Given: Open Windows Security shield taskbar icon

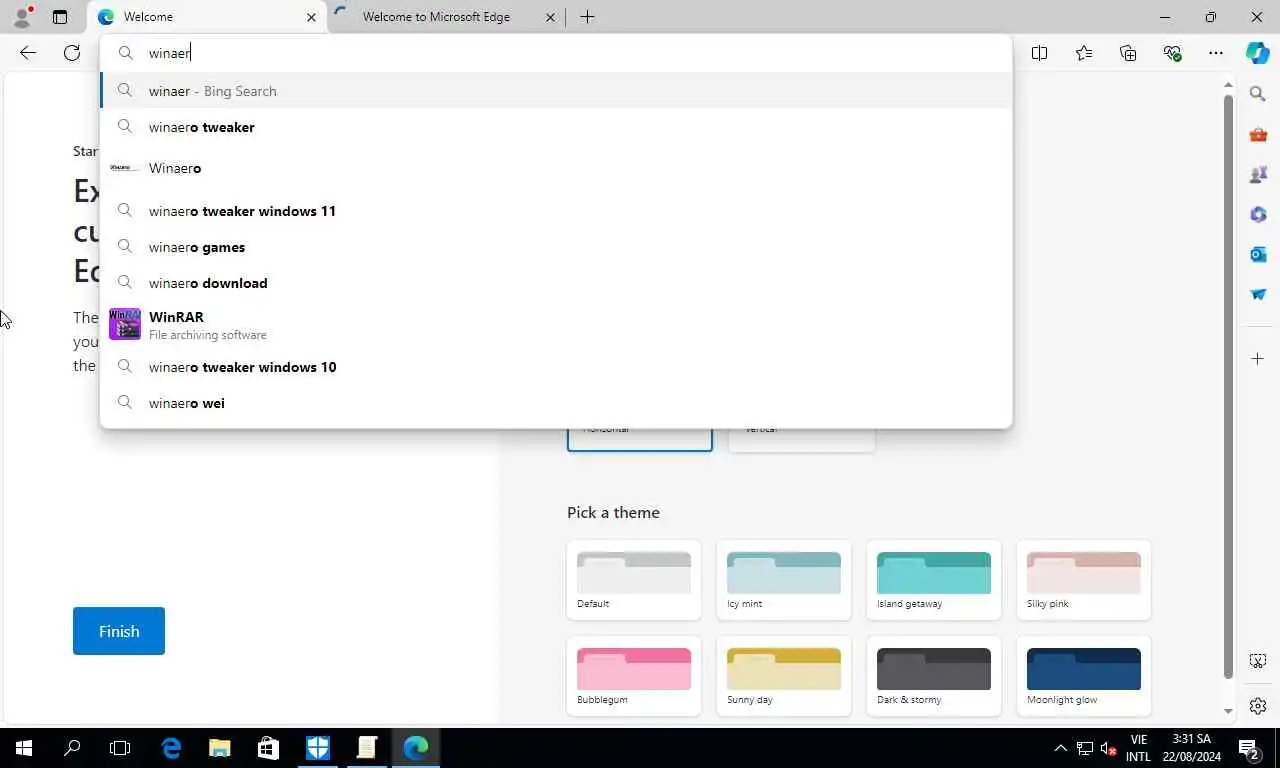Looking at the screenshot, I should click(318, 748).
